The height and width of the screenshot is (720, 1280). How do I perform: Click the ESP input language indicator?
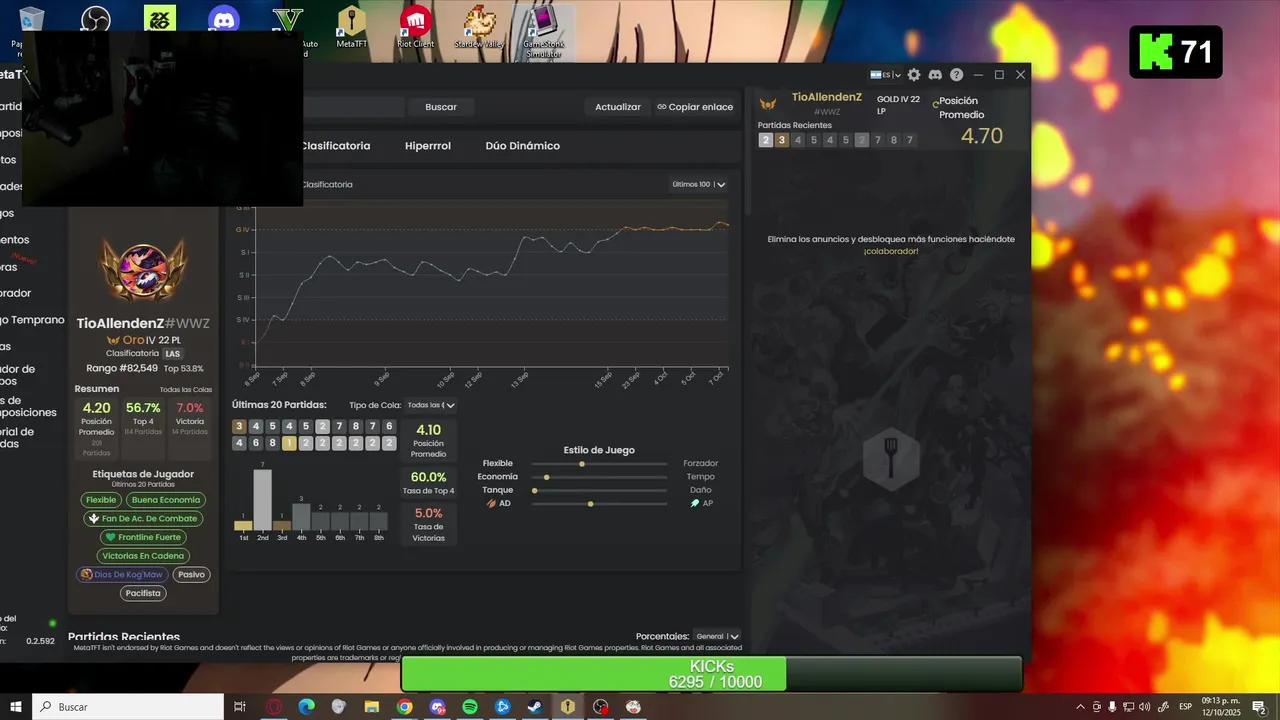(1186, 707)
